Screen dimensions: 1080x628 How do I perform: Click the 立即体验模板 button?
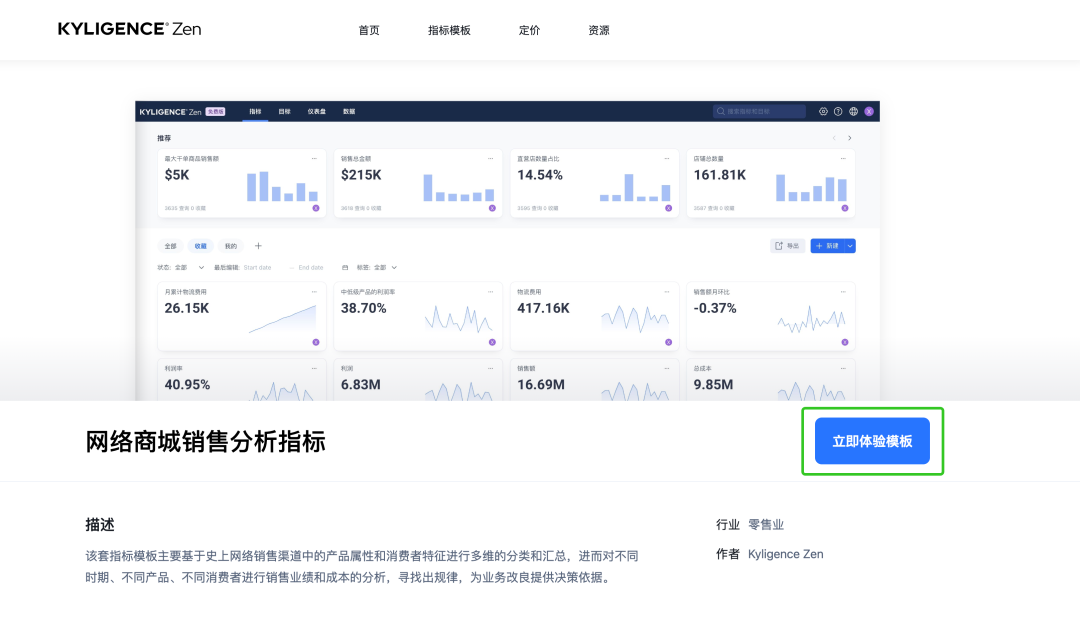(872, 441)
